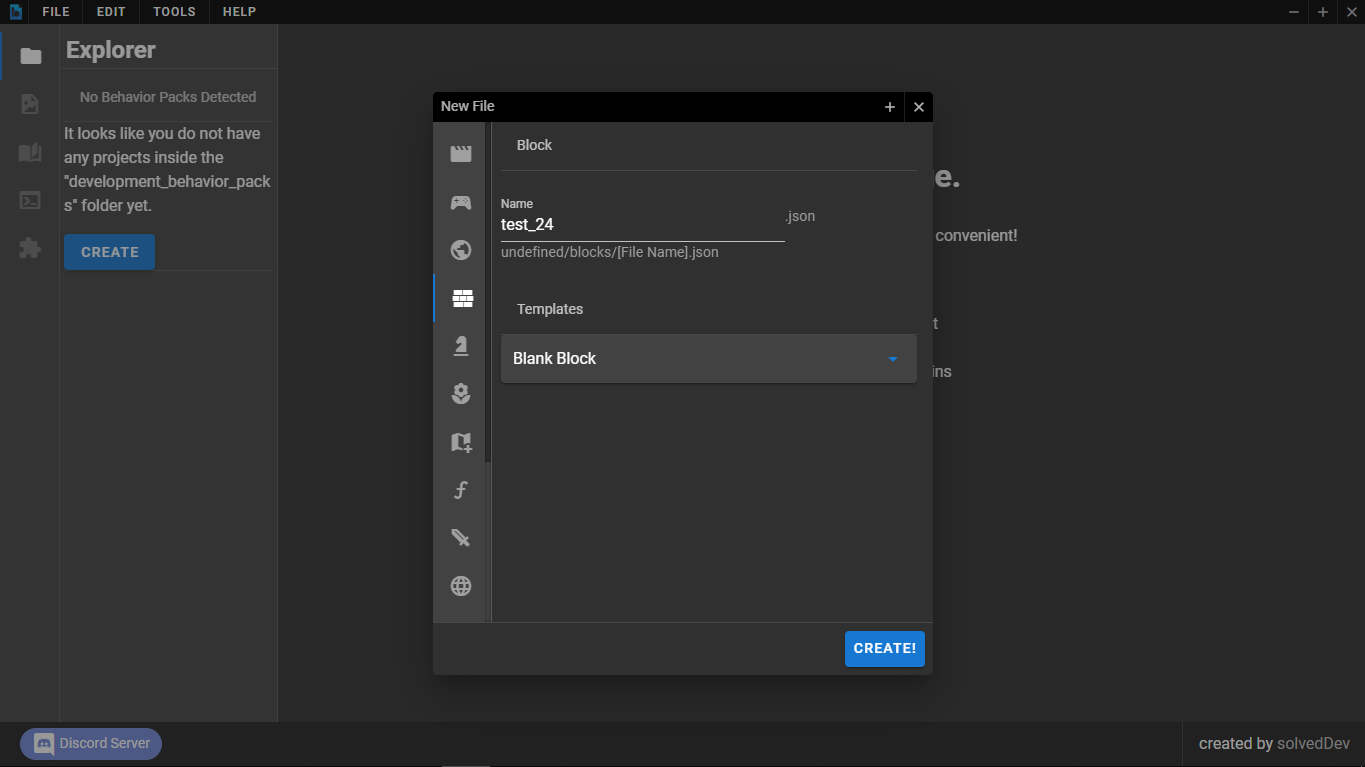
Task: Open the Discord Server link
Action: 91,744
